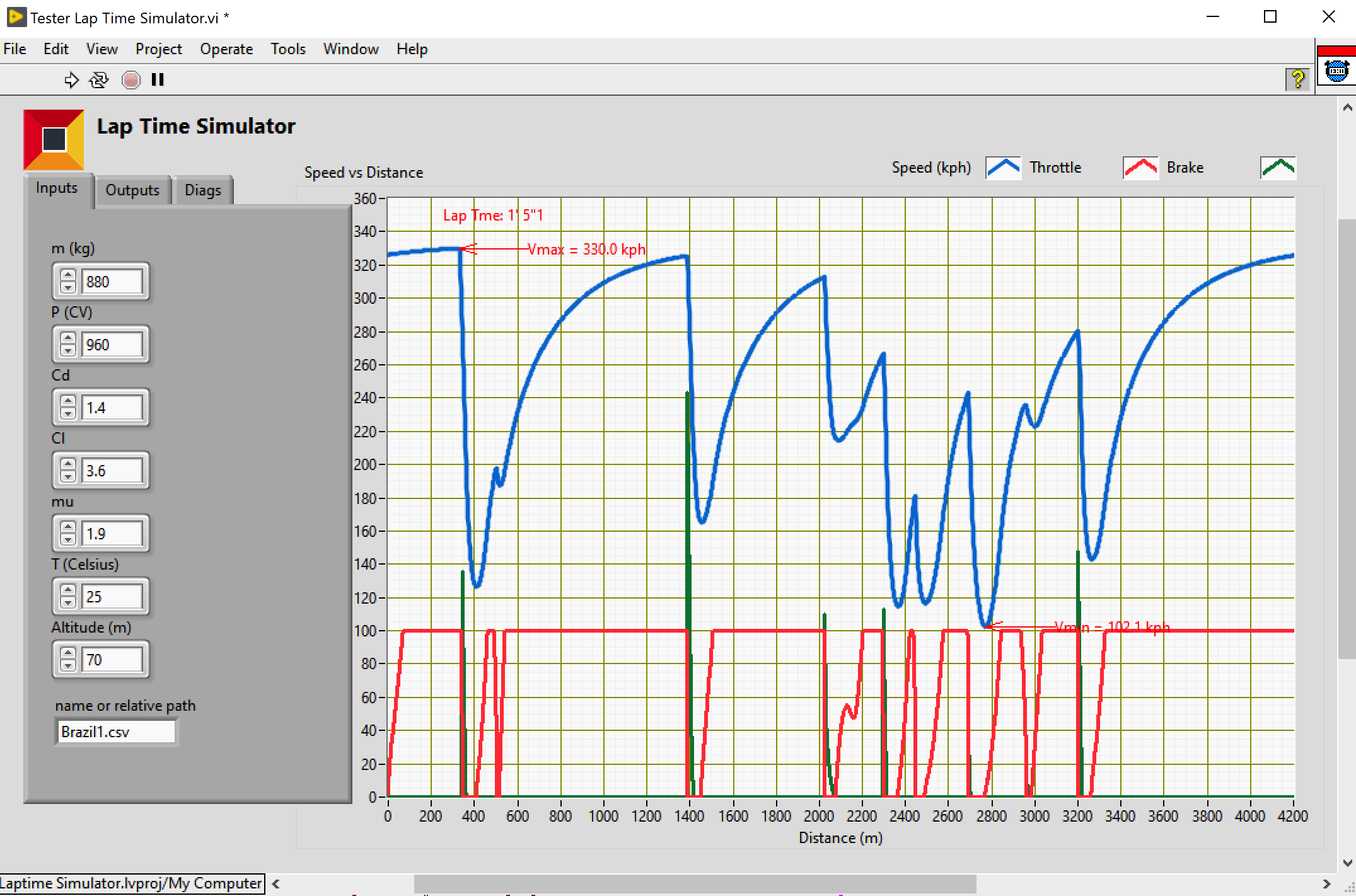This screenshot has height=896, width=1356.
Task: Click the mu field showing 1.9
Action: point(112,534)
